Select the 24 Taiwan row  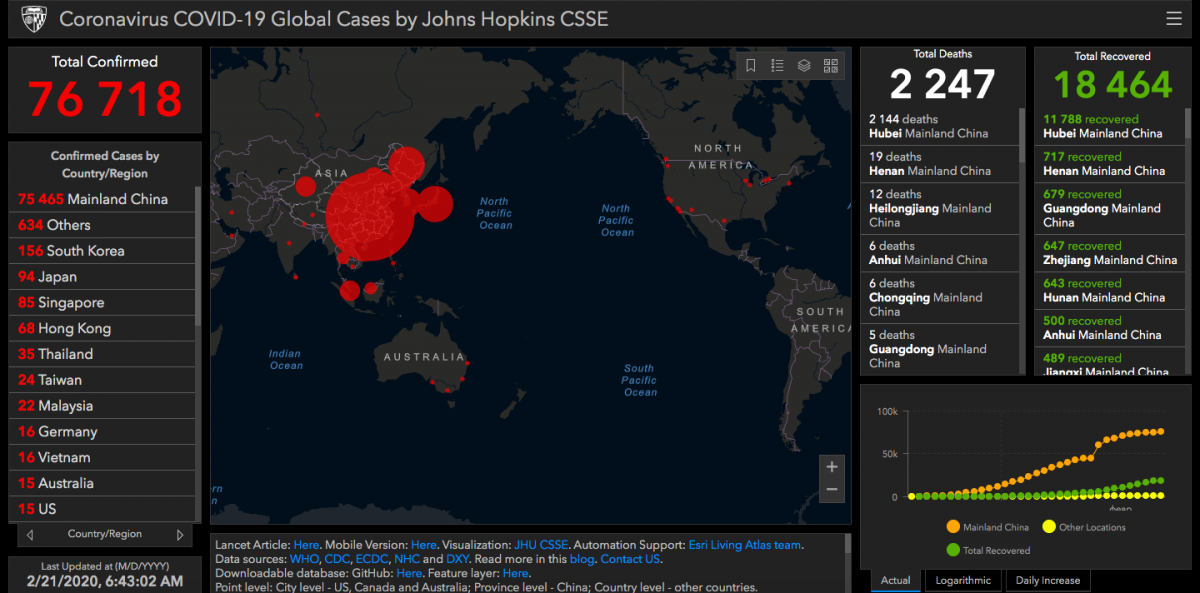[x=102, y=380]
